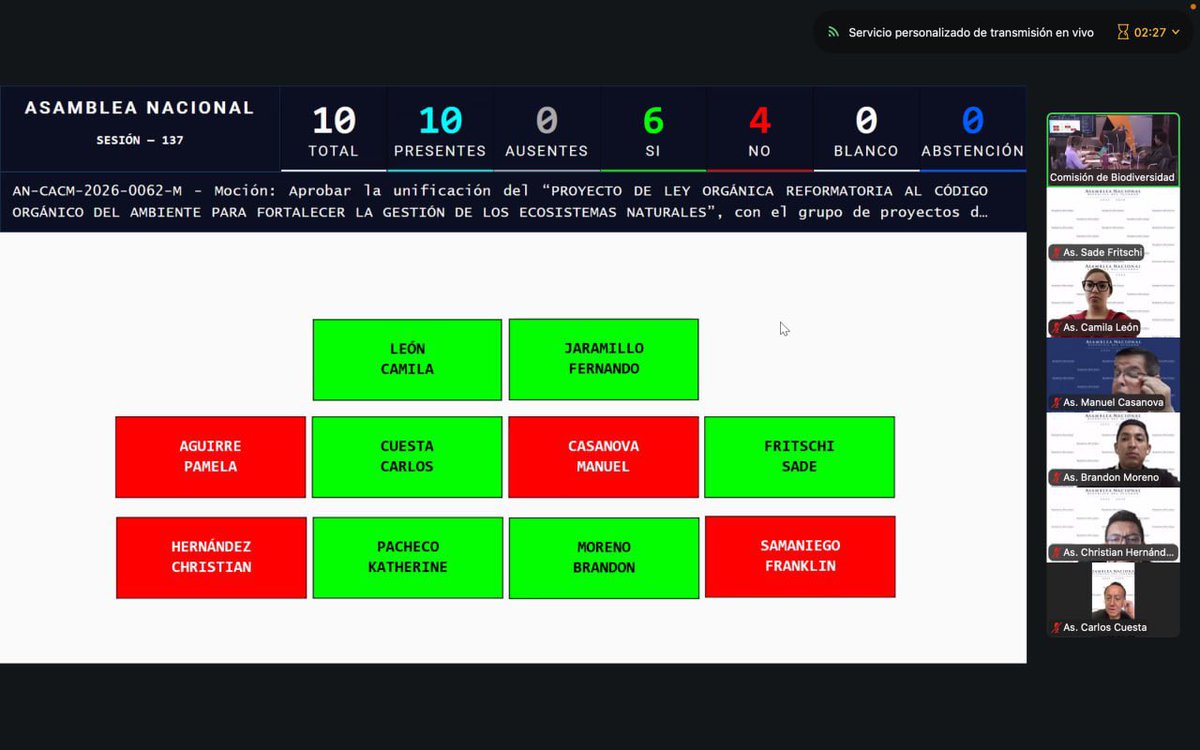Screen dimensions: 1200x750
Task: Click the red SAMANIEGO FRANKLIN vote card
Action: coord(800,557)
